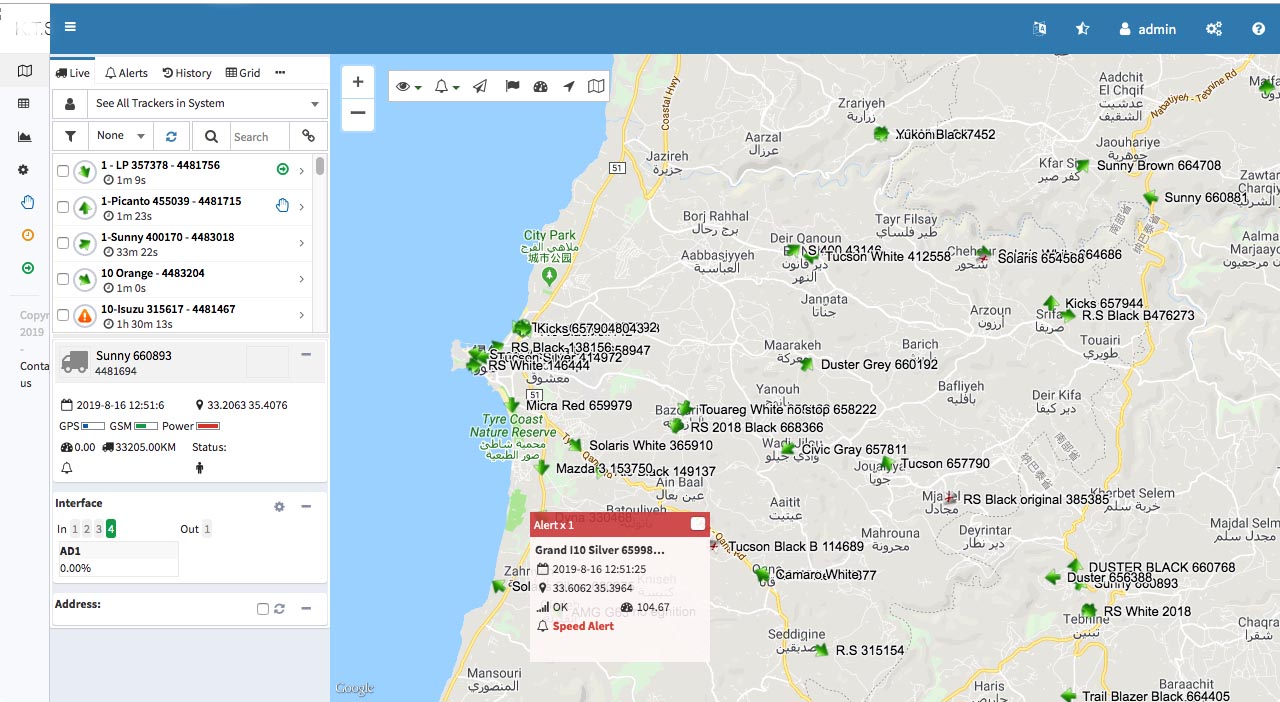The image size is (1280, 702).
Task: Check the 10-Isuzu 315617 checkbox
Action: tap(63, 315)
